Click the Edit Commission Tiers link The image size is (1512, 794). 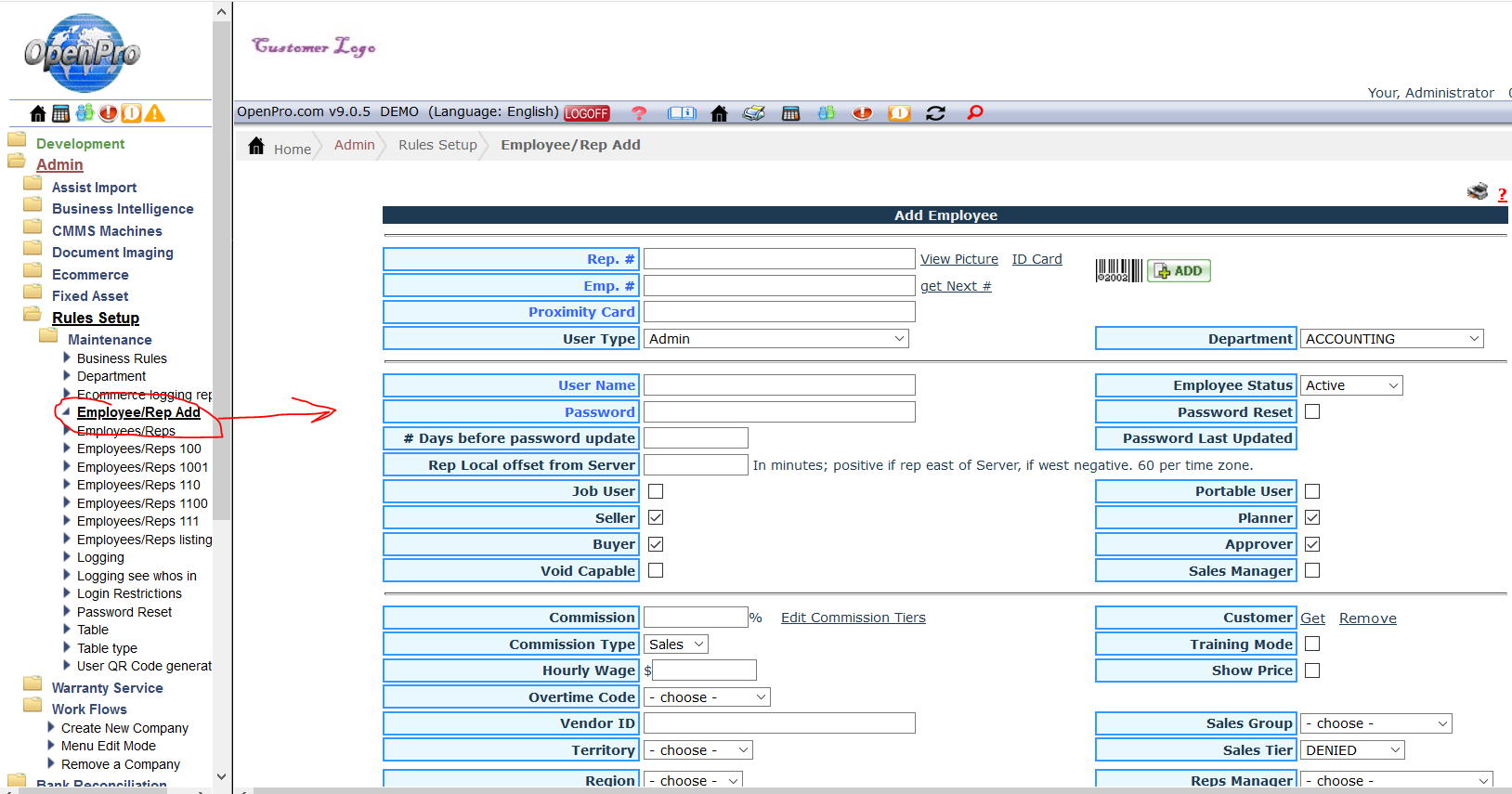coord(853,618)
